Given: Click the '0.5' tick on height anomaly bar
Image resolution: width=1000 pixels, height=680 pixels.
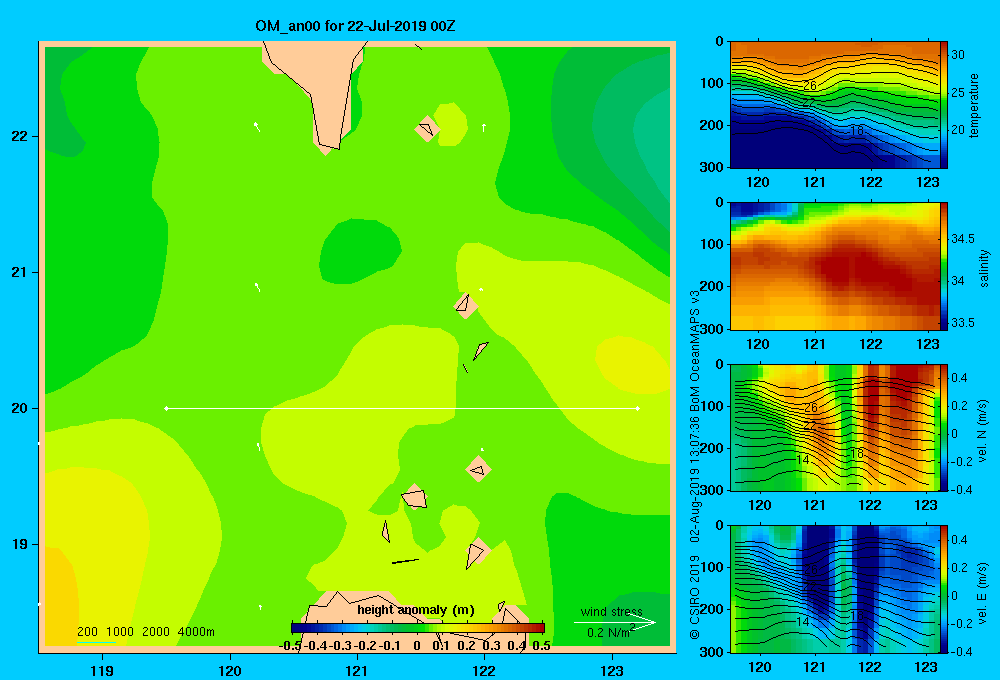Looking at the screenshot, I should point(541,646).
